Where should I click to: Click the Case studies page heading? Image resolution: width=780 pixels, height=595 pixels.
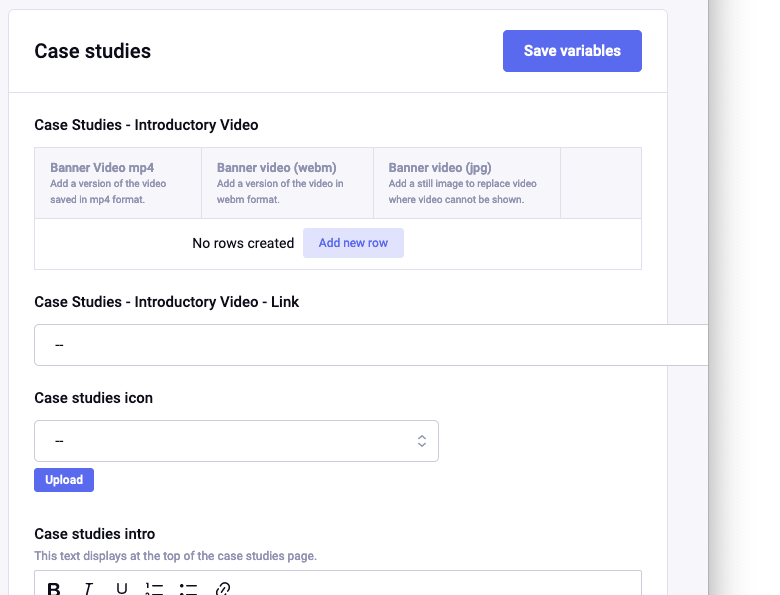pyautogui.click(x=93, y=51)
